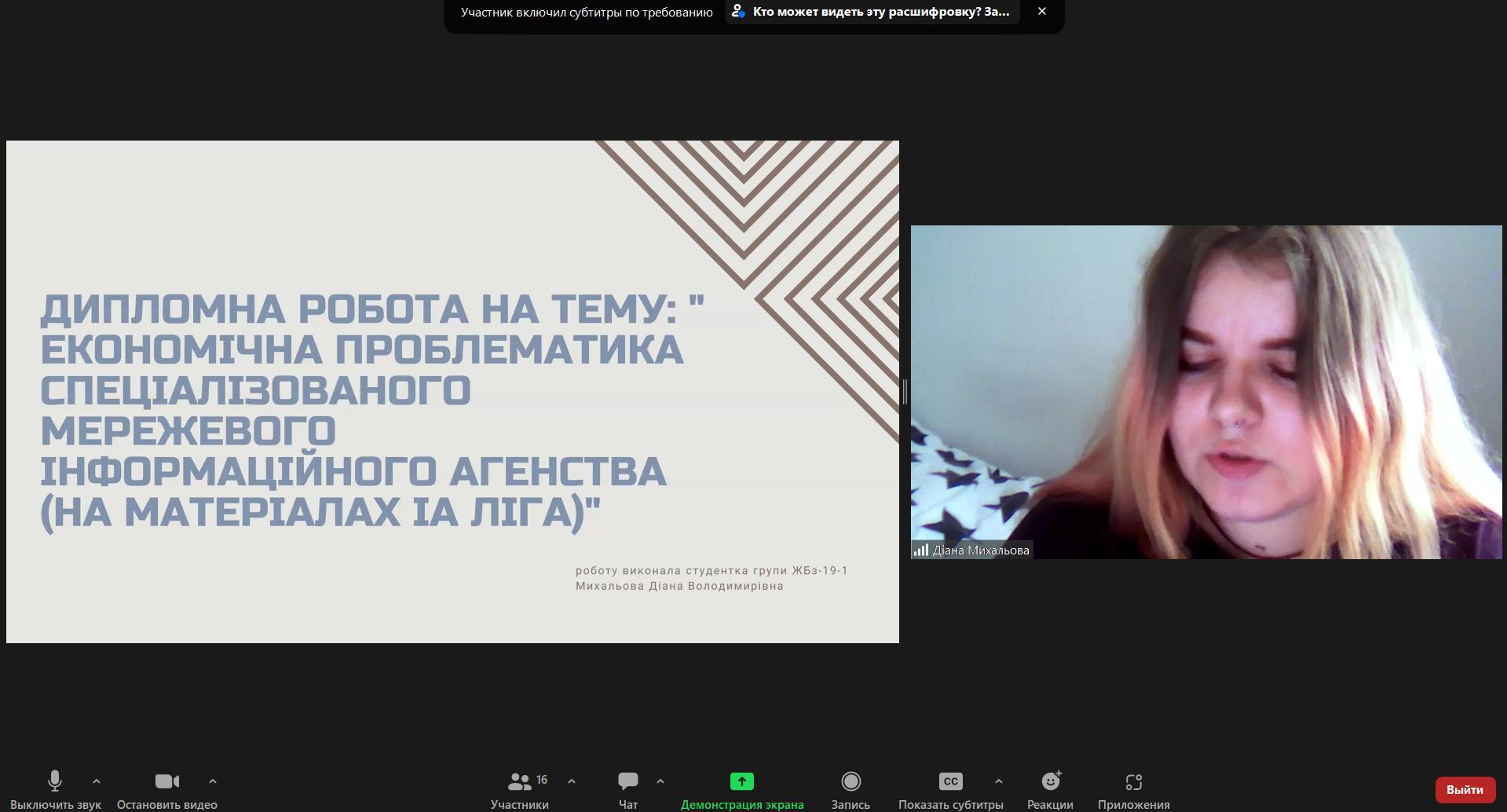Stop camera with Остановить видео
1507x812 pixels.
pos(166,790)
